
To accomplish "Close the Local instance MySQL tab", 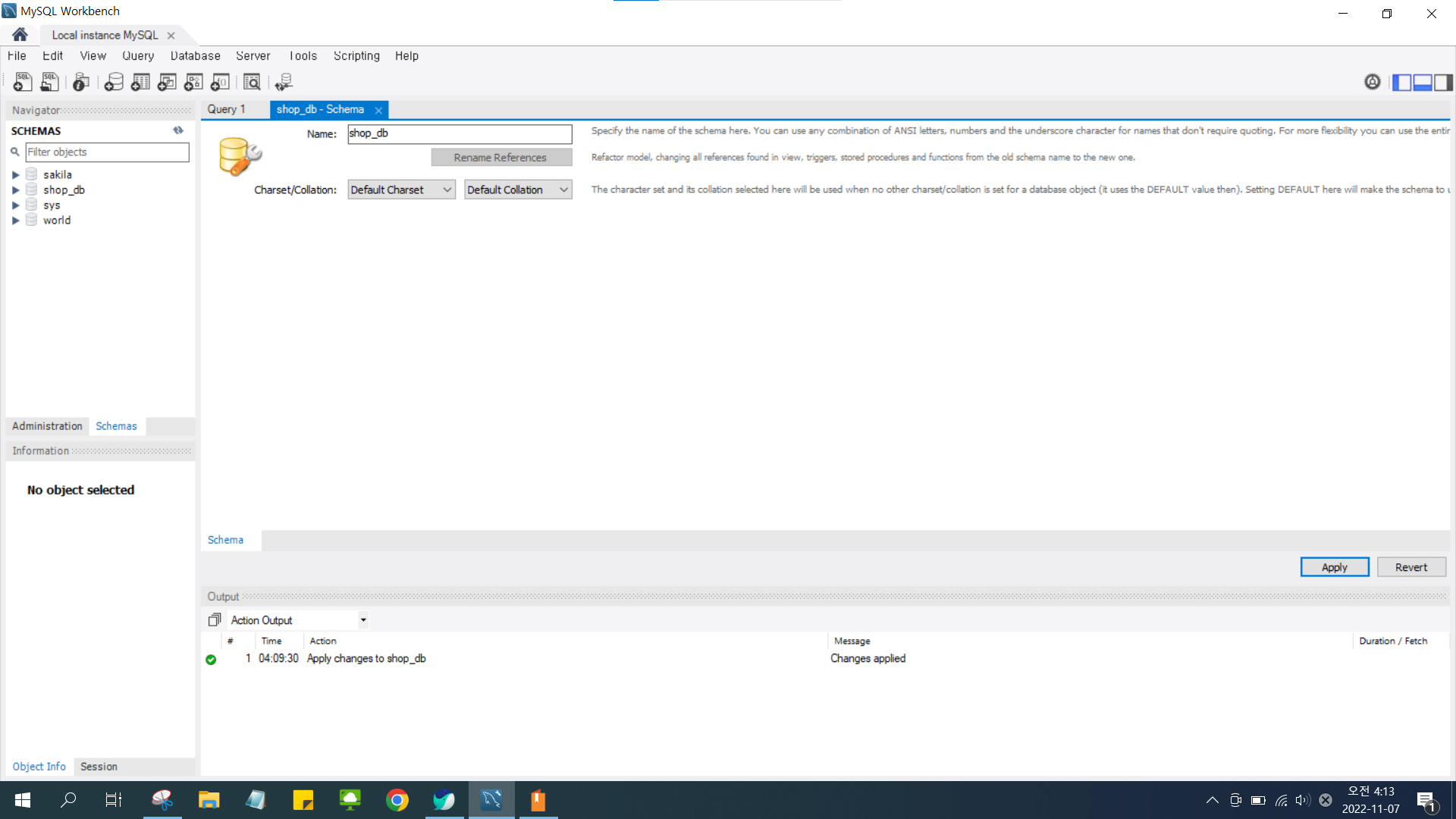I will [x=171, y=35].
